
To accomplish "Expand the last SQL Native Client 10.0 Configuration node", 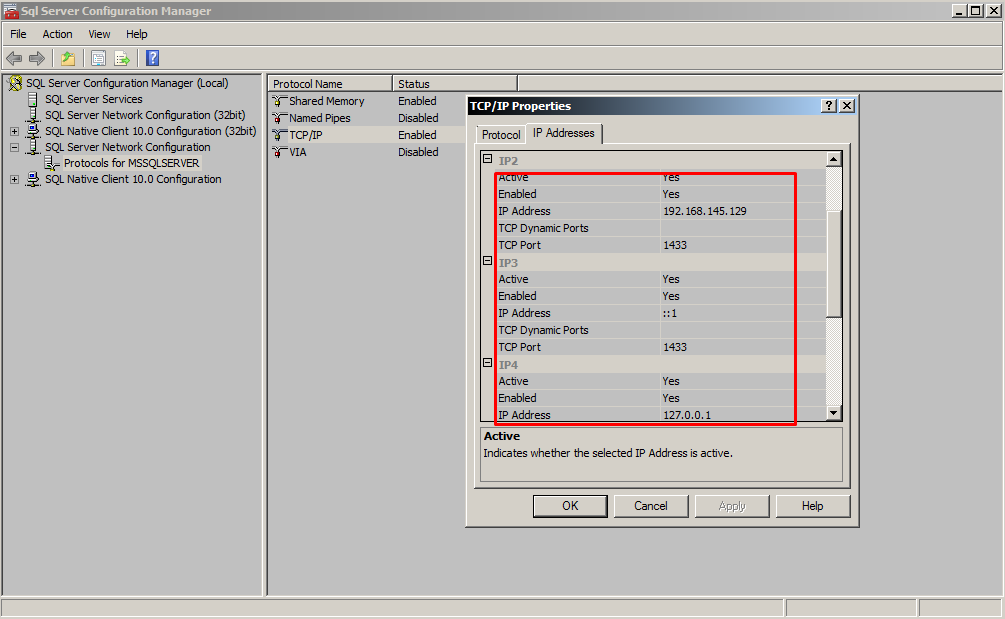I will point(14,179).
